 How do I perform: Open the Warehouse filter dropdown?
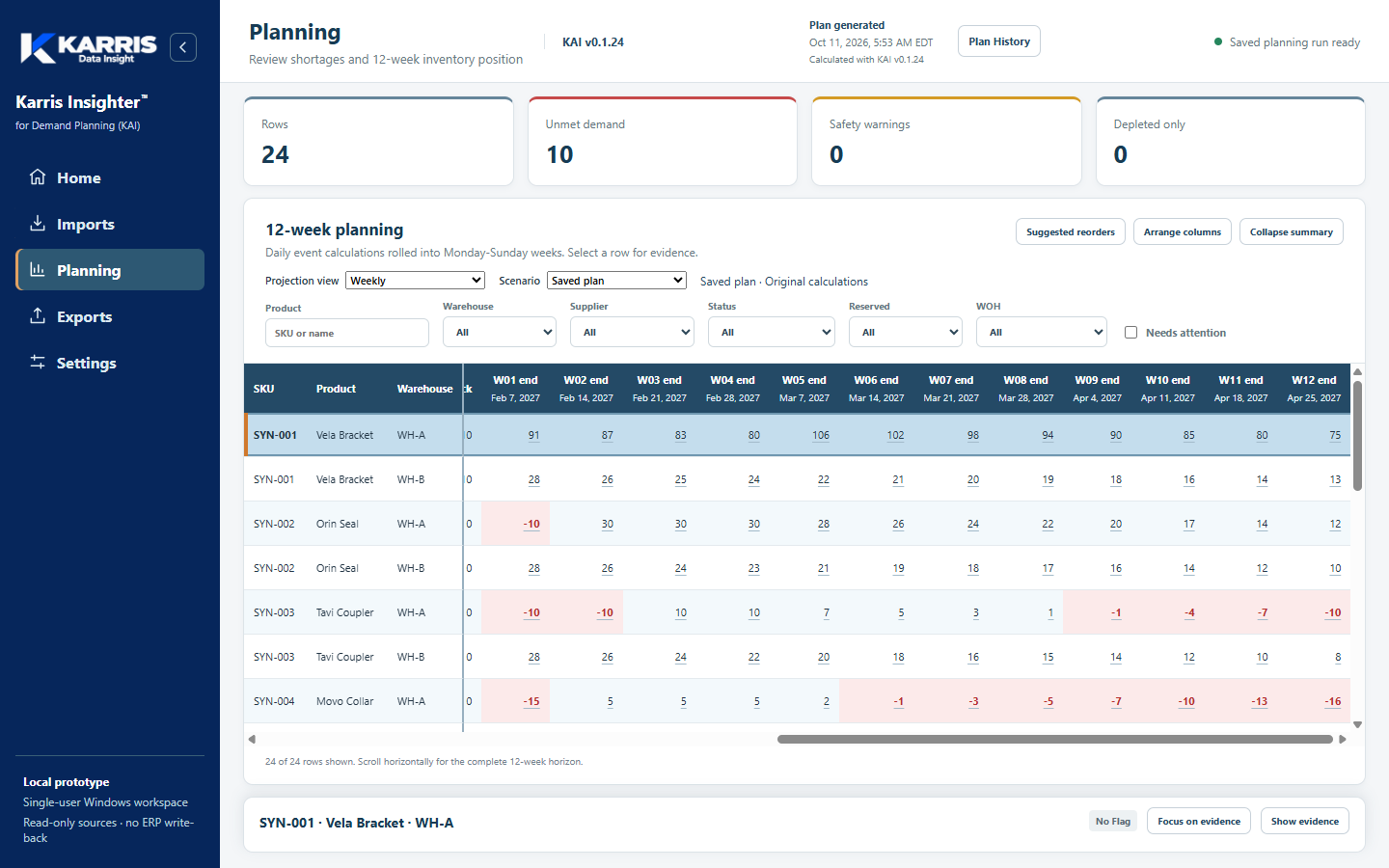click(x=500, y=332)
